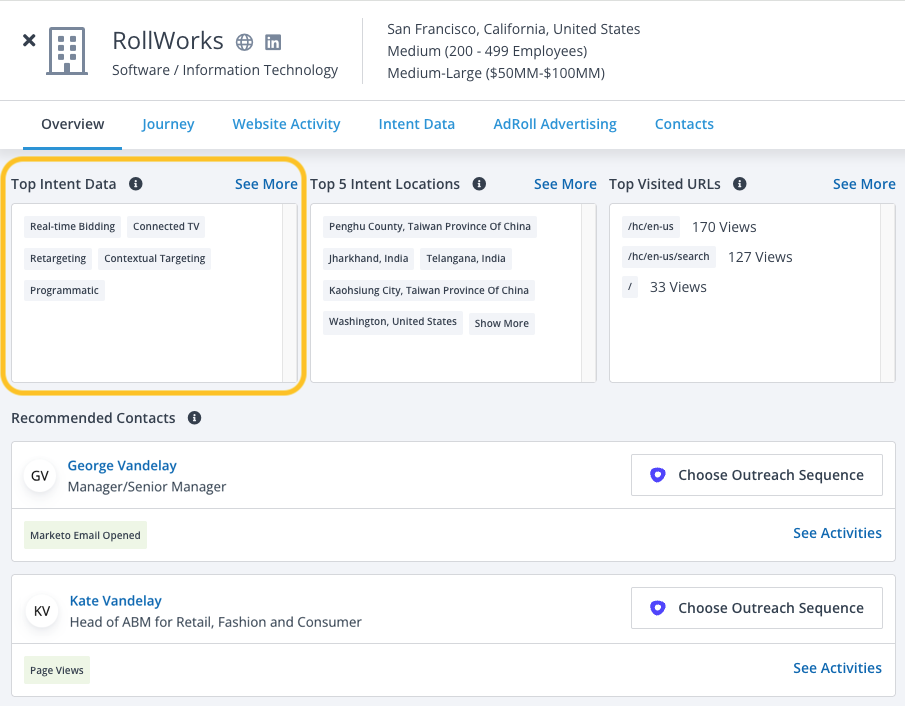Switch to the Journey tab
The image size is (905, 706).
168,124
